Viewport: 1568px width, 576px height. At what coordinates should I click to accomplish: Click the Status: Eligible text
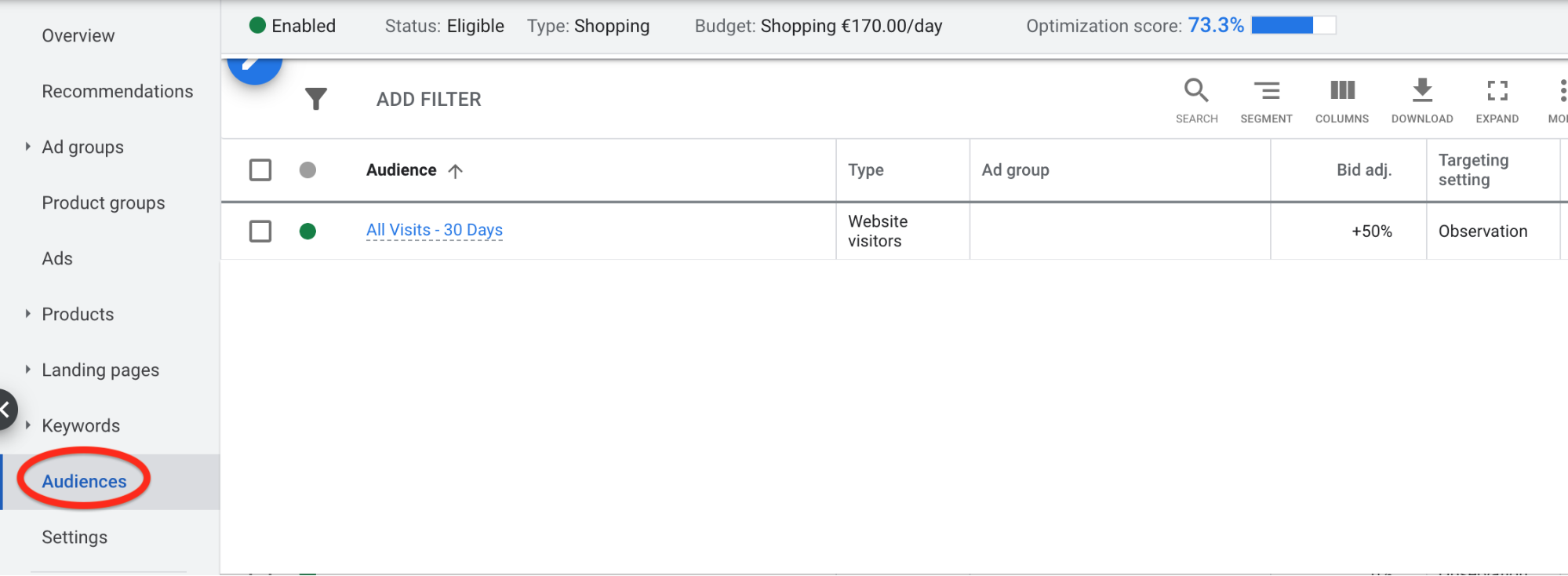click(x=445, y=26)
